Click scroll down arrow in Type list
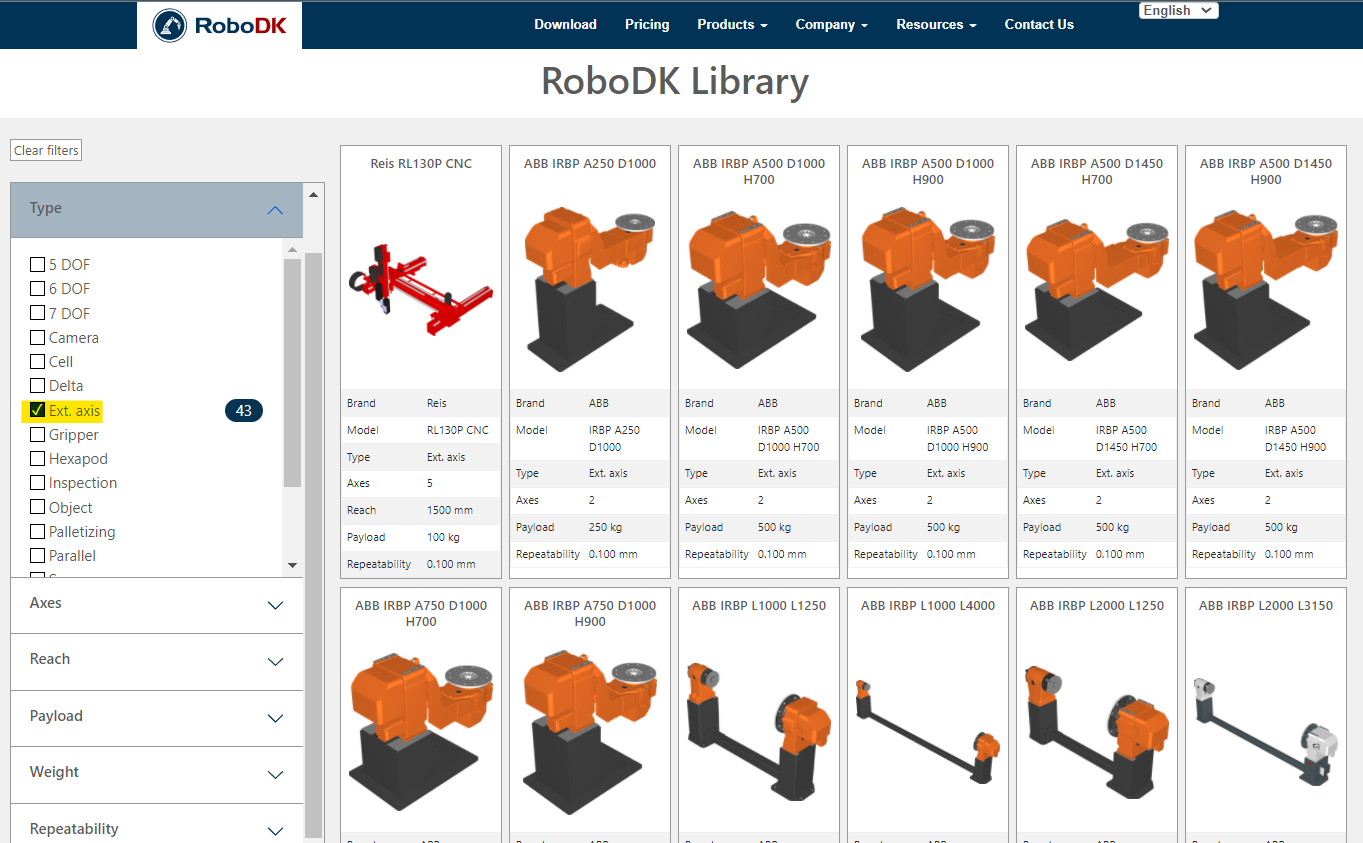 pyautogui.click(x=292, y=565)
